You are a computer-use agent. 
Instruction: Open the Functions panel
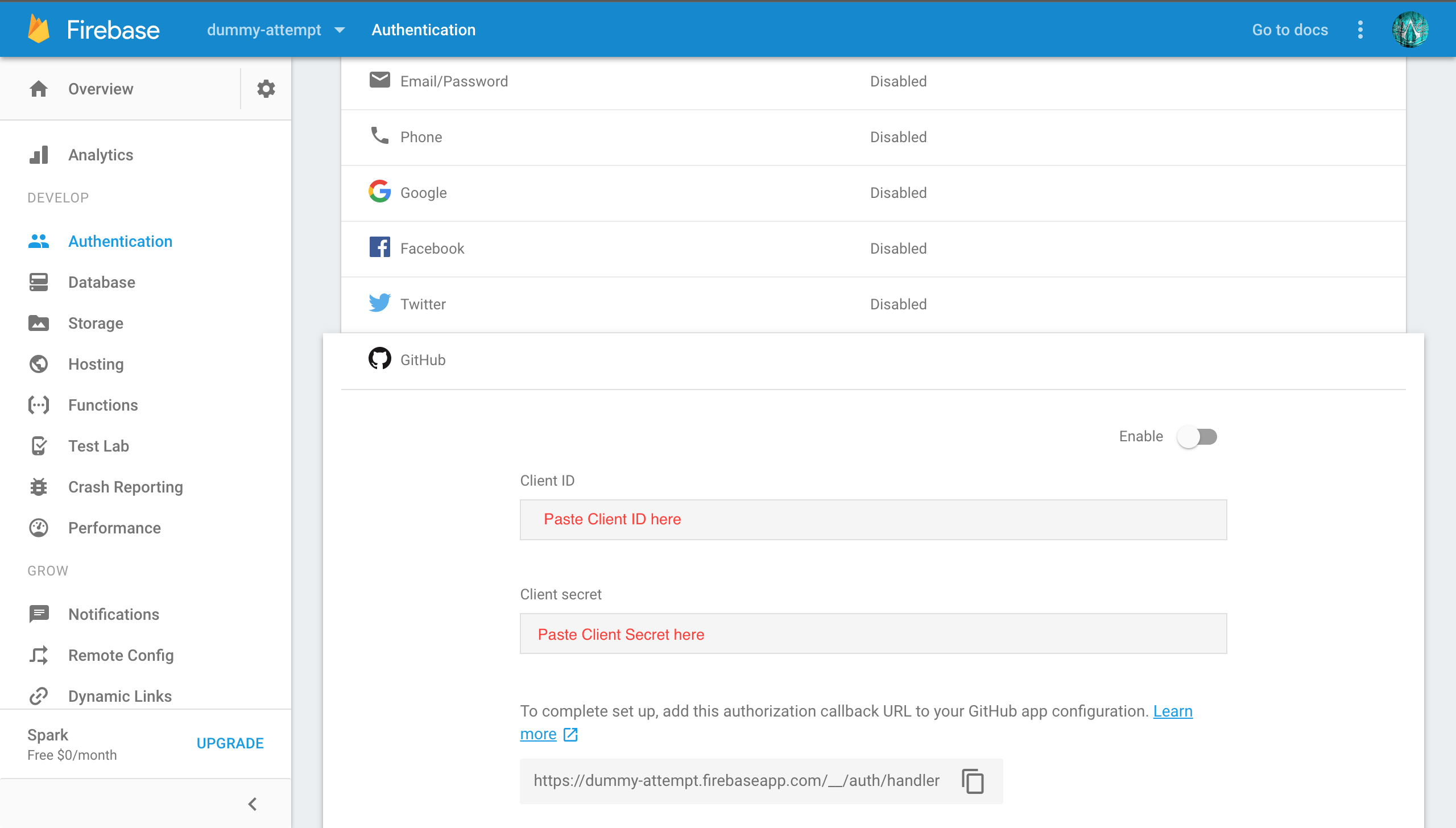[103, 405]
